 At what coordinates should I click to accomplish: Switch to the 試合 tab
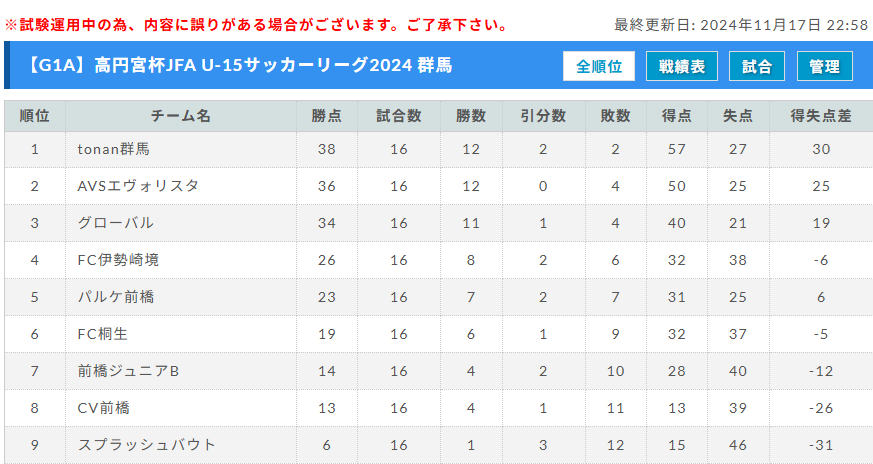tap(757, 66)
